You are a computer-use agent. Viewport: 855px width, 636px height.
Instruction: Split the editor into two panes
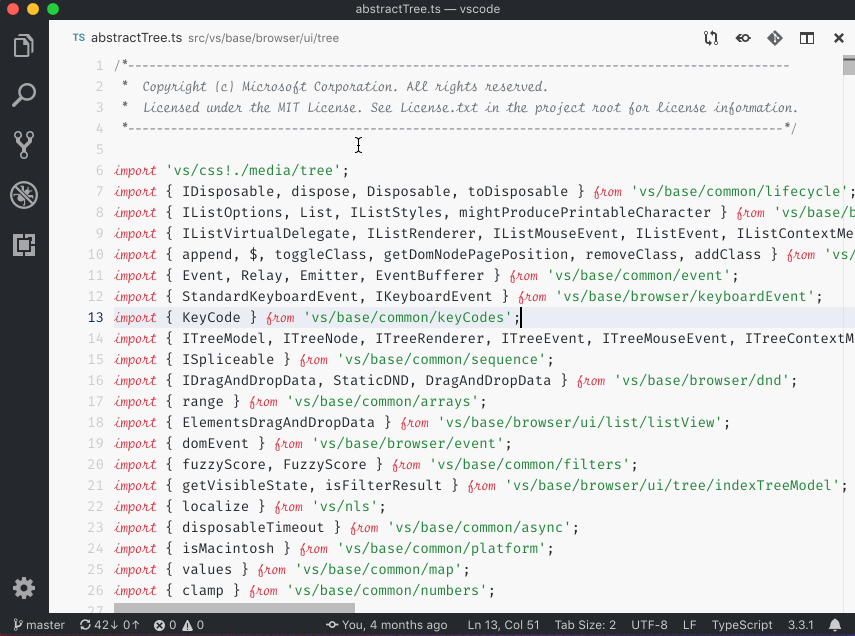(x=806, y=37)
